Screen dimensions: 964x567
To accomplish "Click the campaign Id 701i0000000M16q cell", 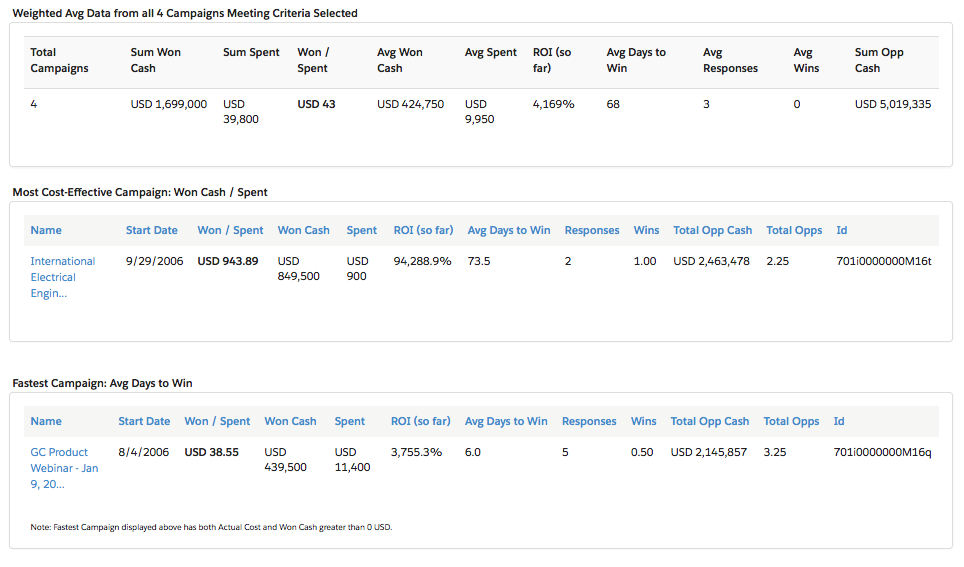I will [x=881, y=452].
